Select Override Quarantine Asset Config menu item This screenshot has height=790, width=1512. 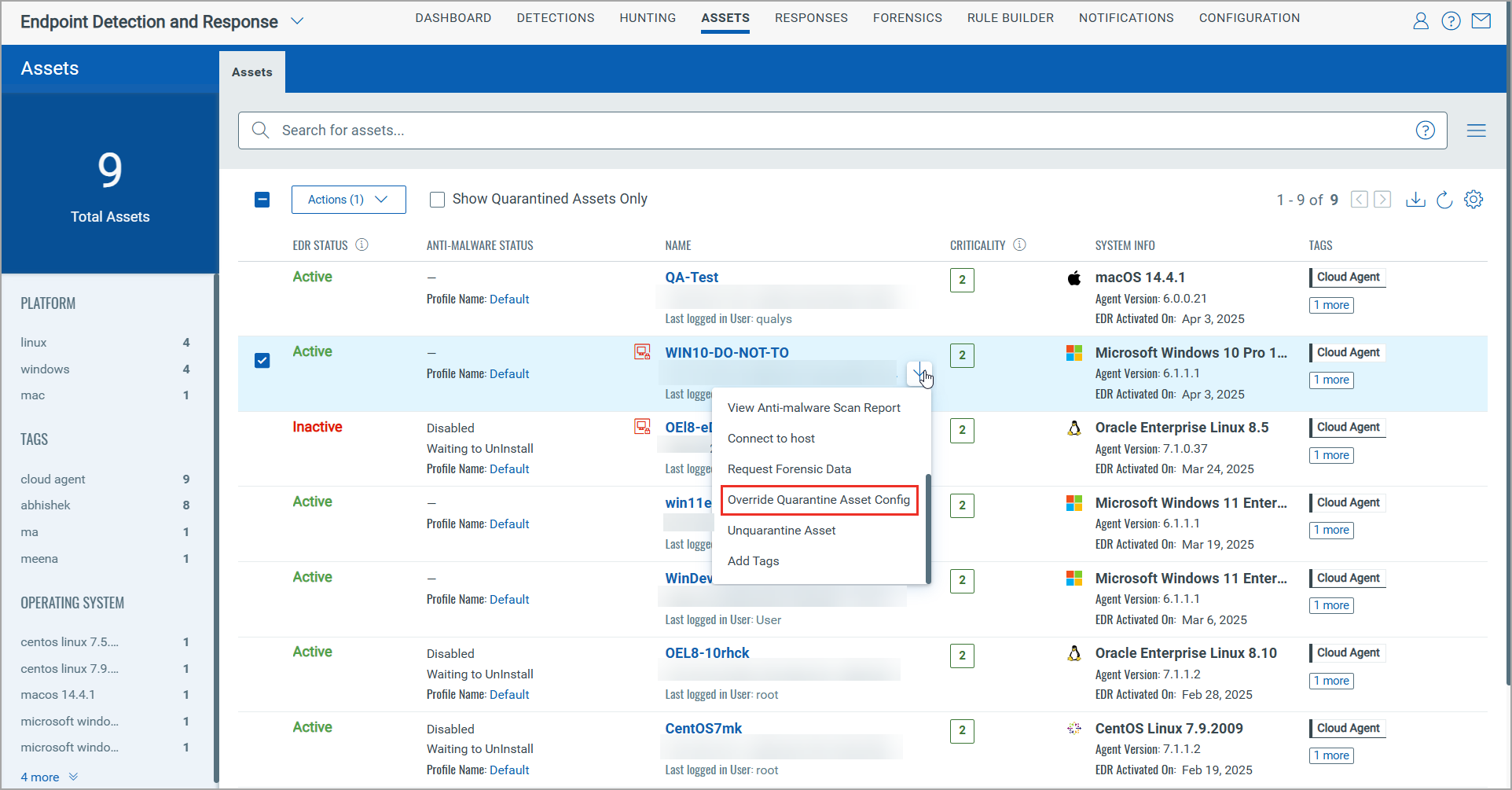818,500
